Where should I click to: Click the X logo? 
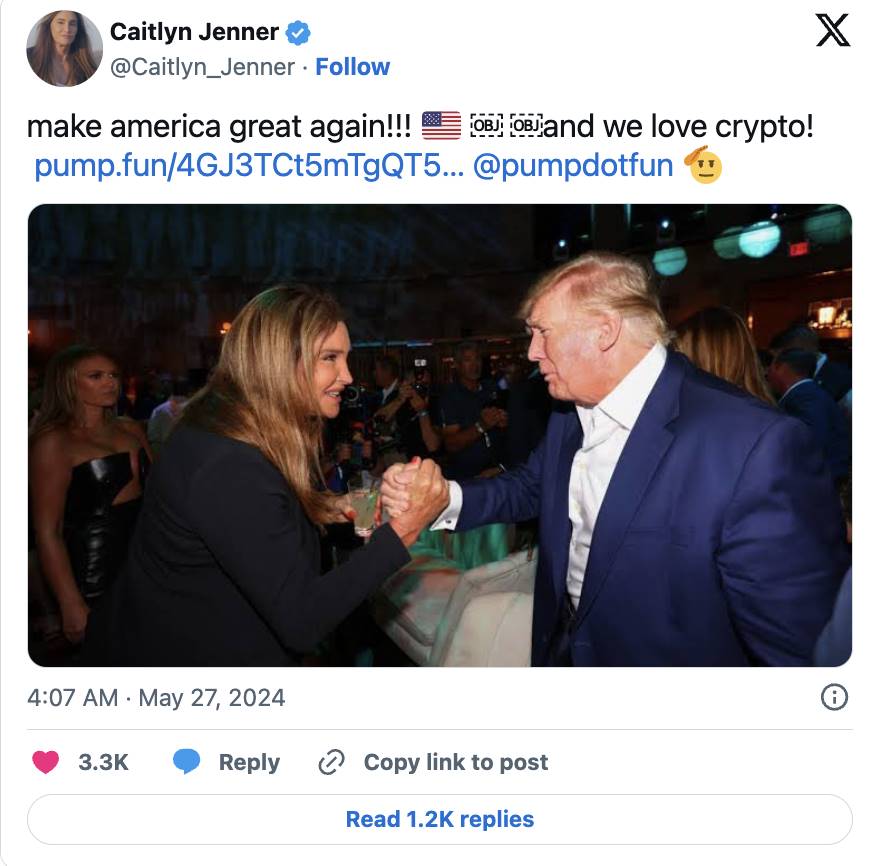point(832,30)
